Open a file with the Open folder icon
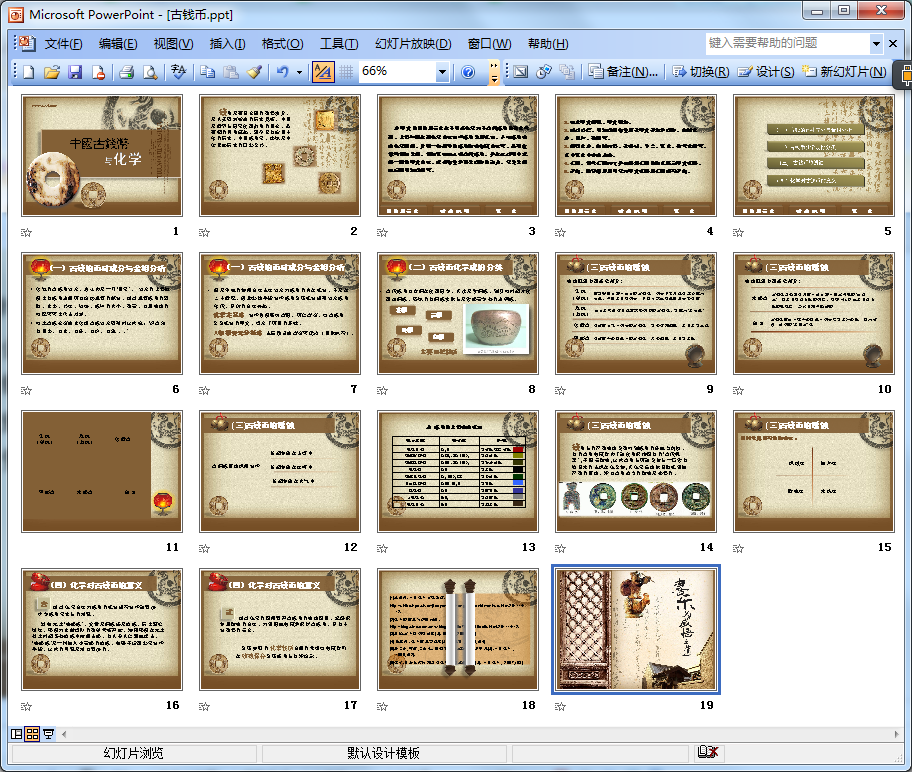This screenshot has height=772, width=912. point(51,72)
